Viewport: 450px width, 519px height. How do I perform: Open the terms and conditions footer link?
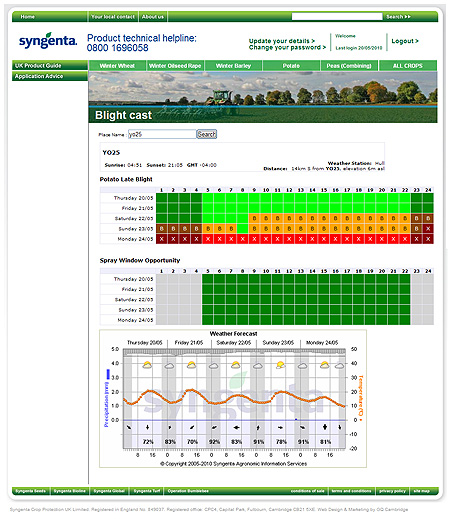[x=351, y=491]
